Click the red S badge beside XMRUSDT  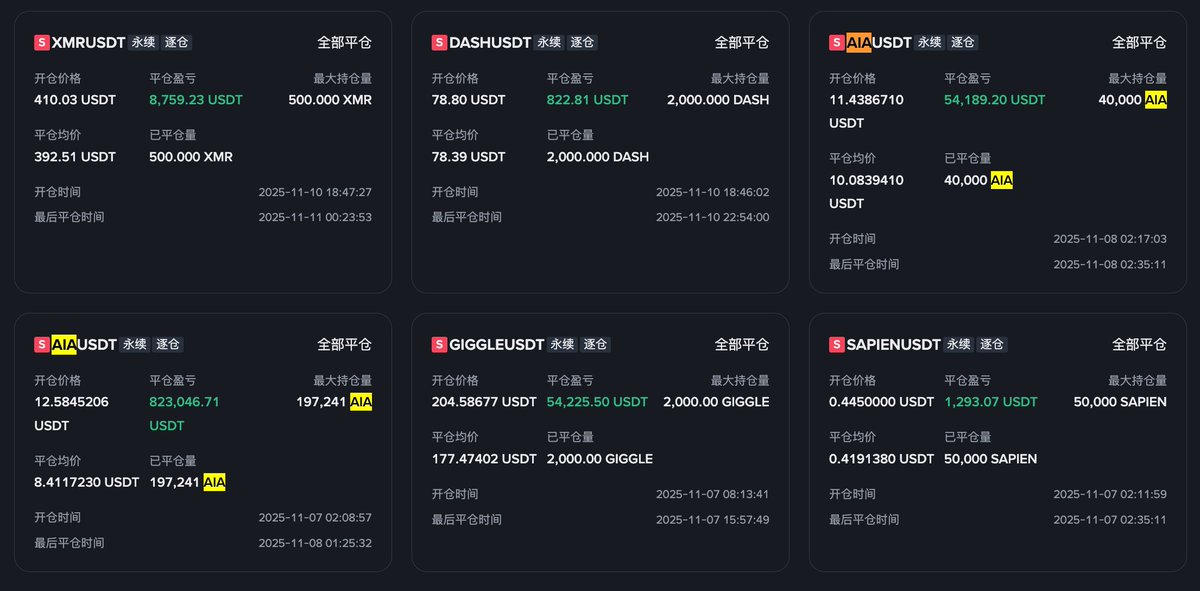pyautogui.click(x=41, y=43)
